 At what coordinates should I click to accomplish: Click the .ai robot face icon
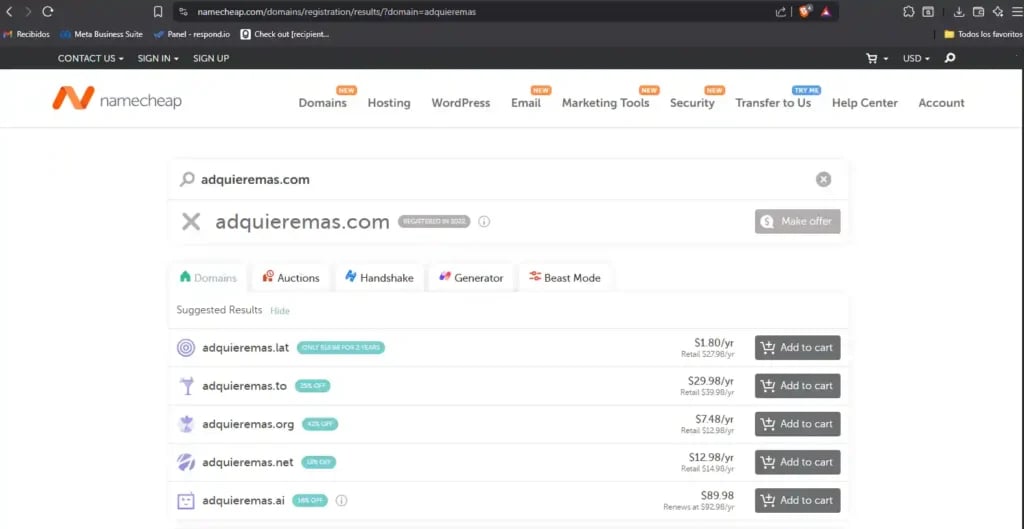pos(186,501)
